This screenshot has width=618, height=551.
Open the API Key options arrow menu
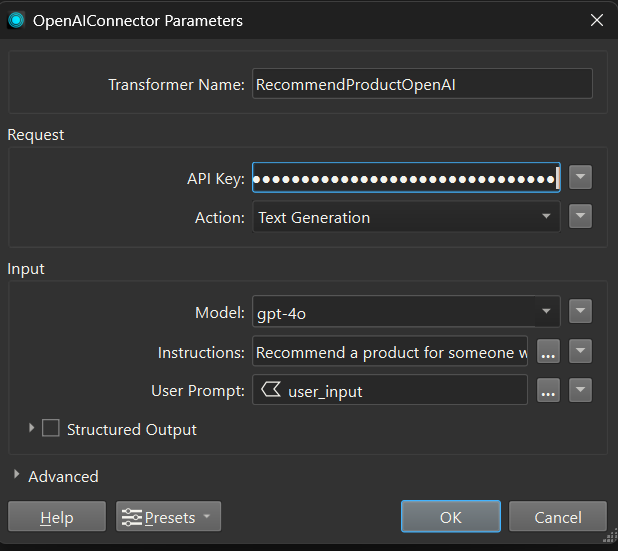click(x=580, y=177)
